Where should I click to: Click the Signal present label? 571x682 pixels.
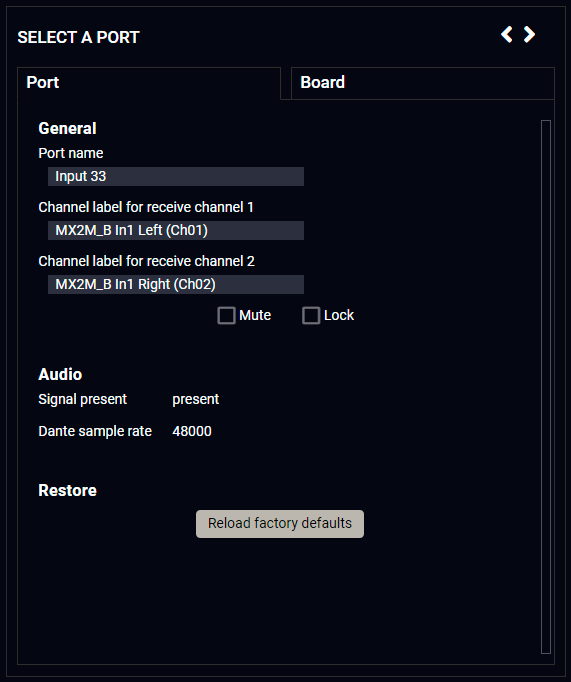[x=83, y=399]
